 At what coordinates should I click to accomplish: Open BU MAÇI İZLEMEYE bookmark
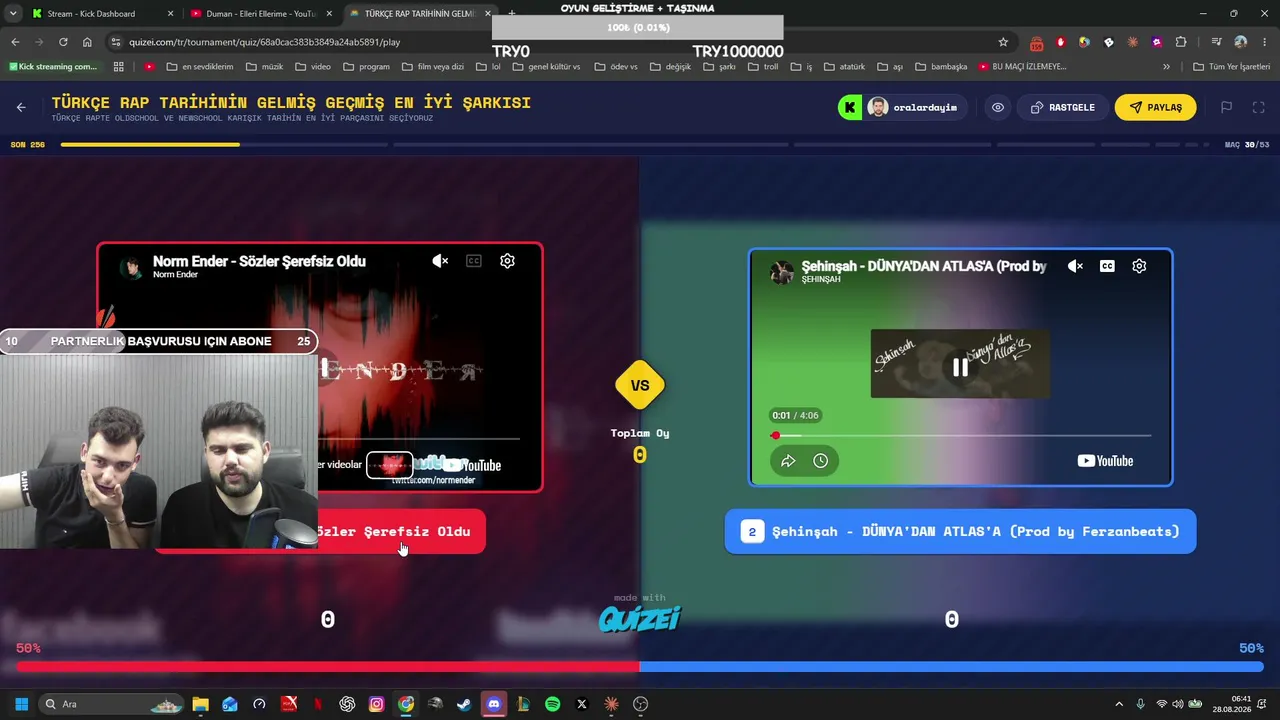pos(1022,67)
